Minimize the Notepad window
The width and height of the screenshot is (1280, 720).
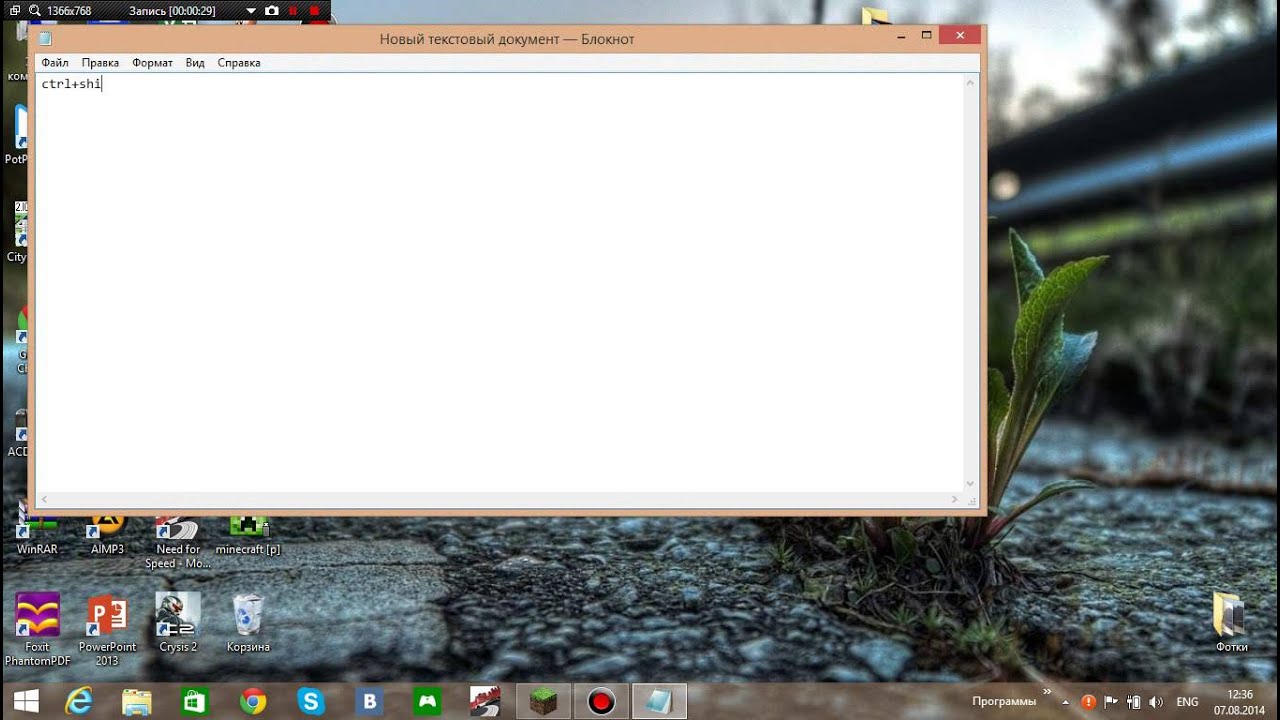901,36
